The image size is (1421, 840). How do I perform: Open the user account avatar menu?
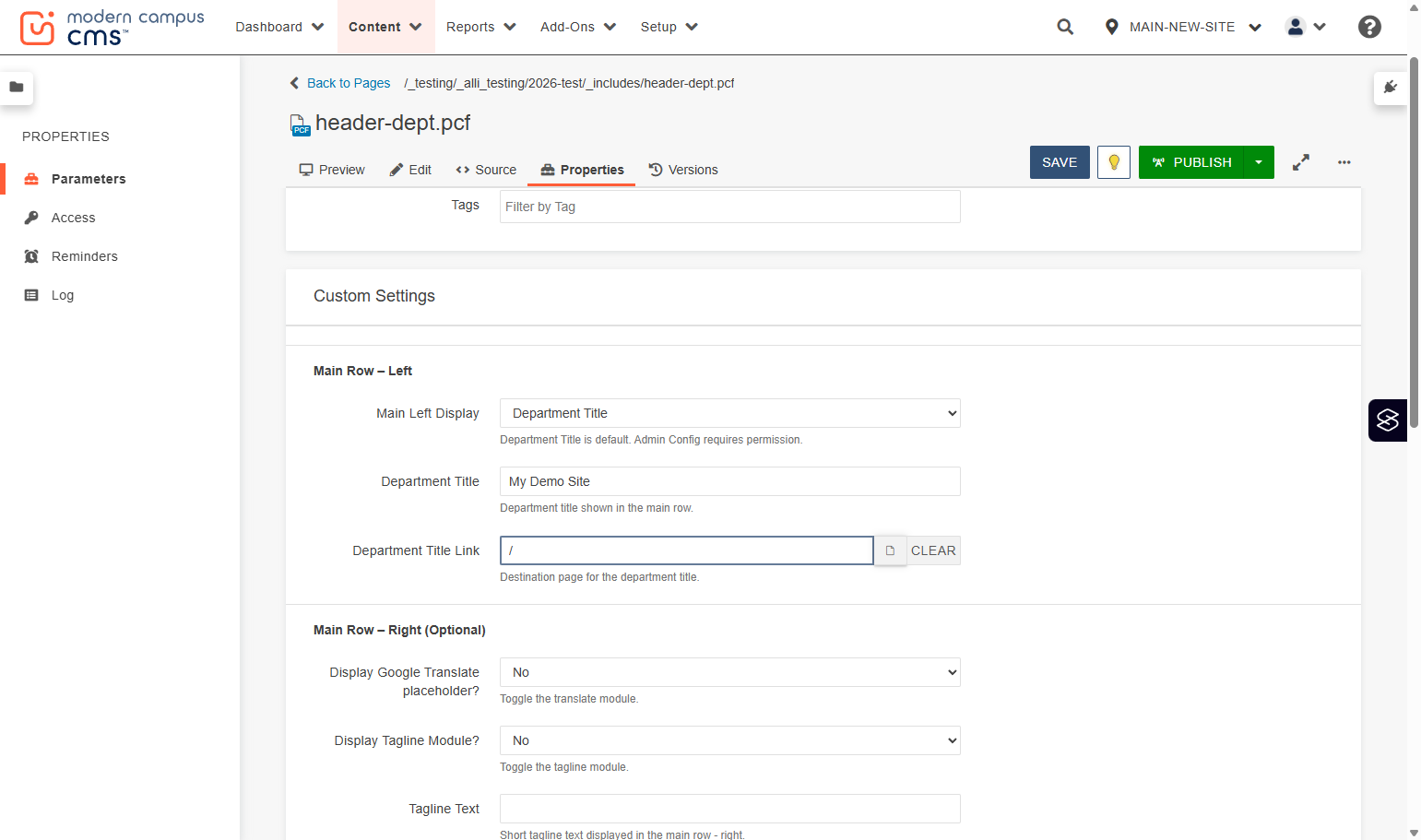[1306, 27]
